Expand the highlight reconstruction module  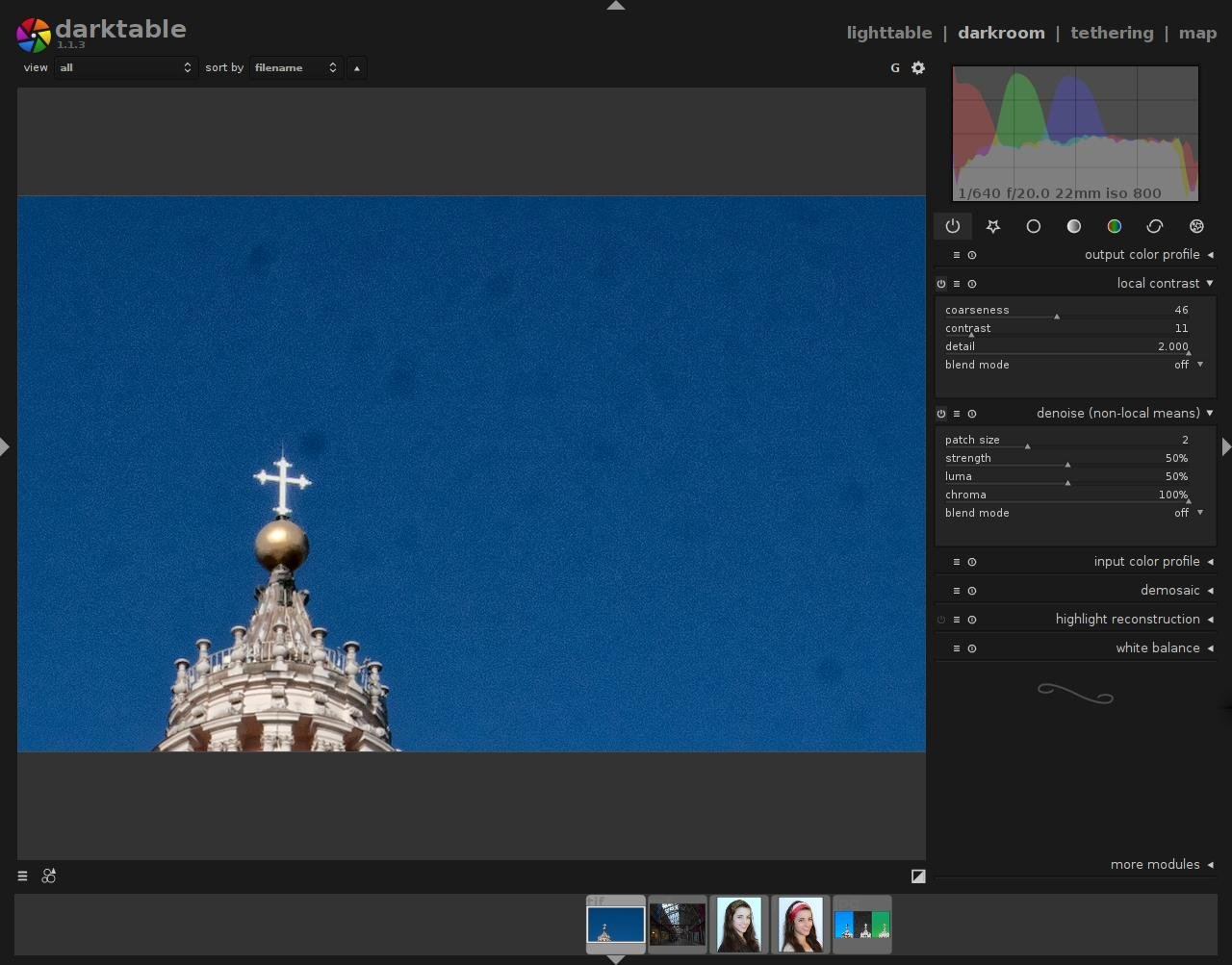point(1210,620)
